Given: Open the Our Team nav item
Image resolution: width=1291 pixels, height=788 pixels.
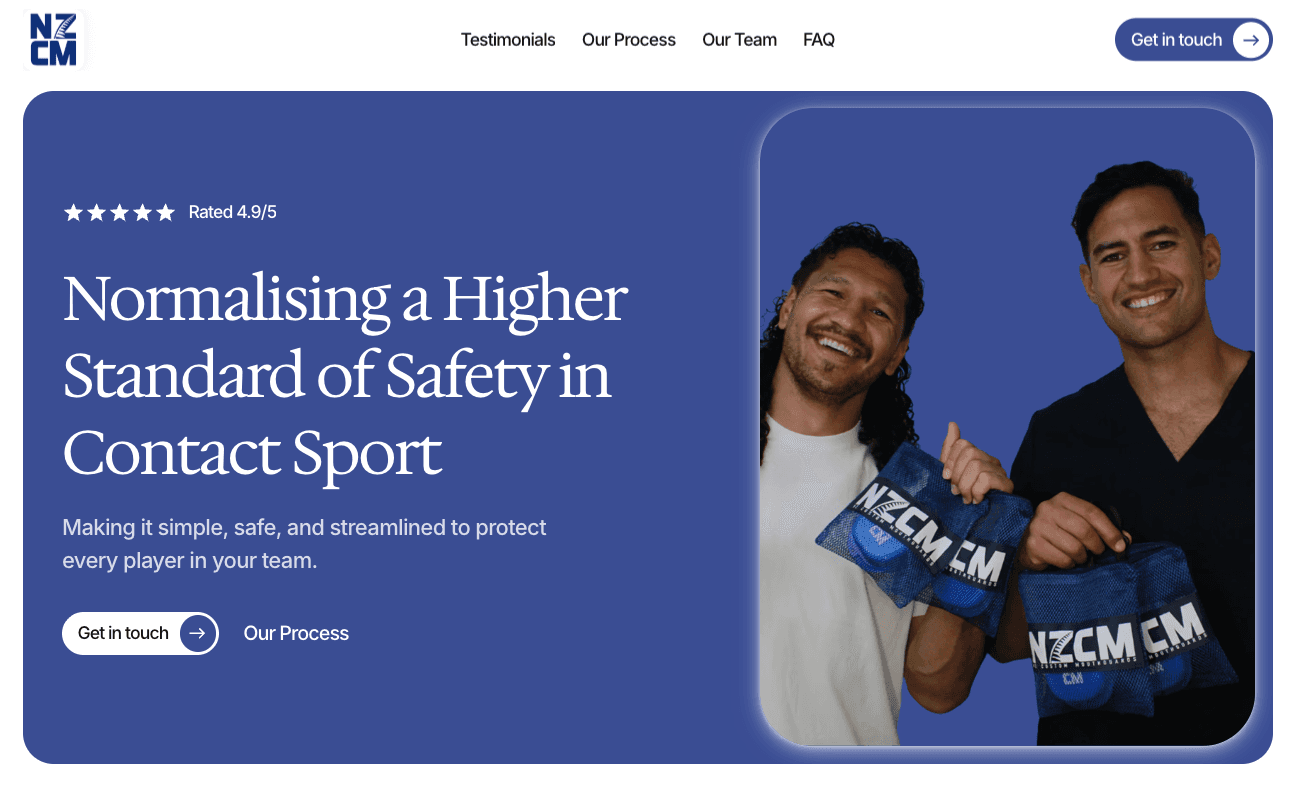Looking at the screenshot, I should [x=739, y=40].
